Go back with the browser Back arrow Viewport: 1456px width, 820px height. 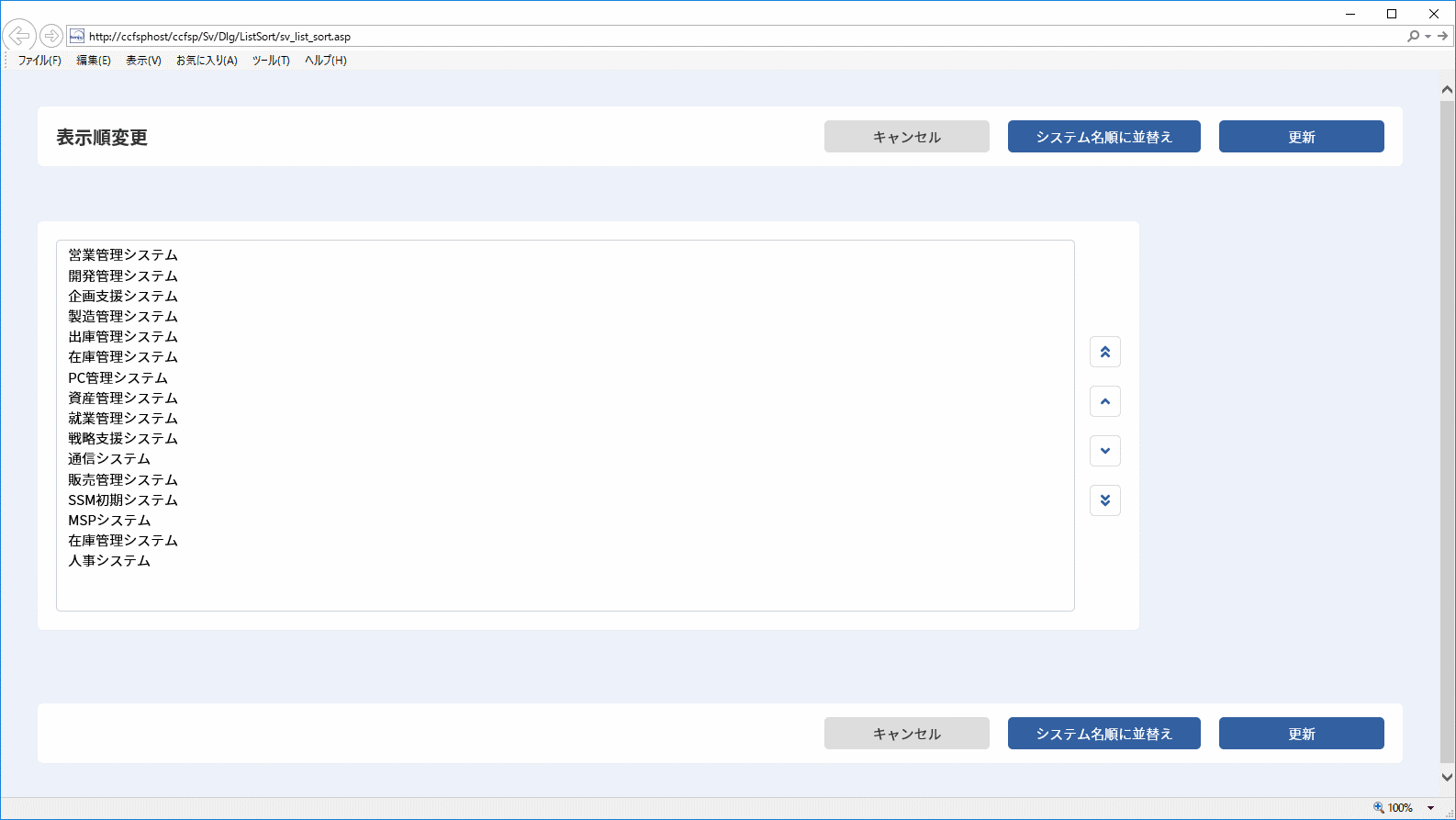18,36
